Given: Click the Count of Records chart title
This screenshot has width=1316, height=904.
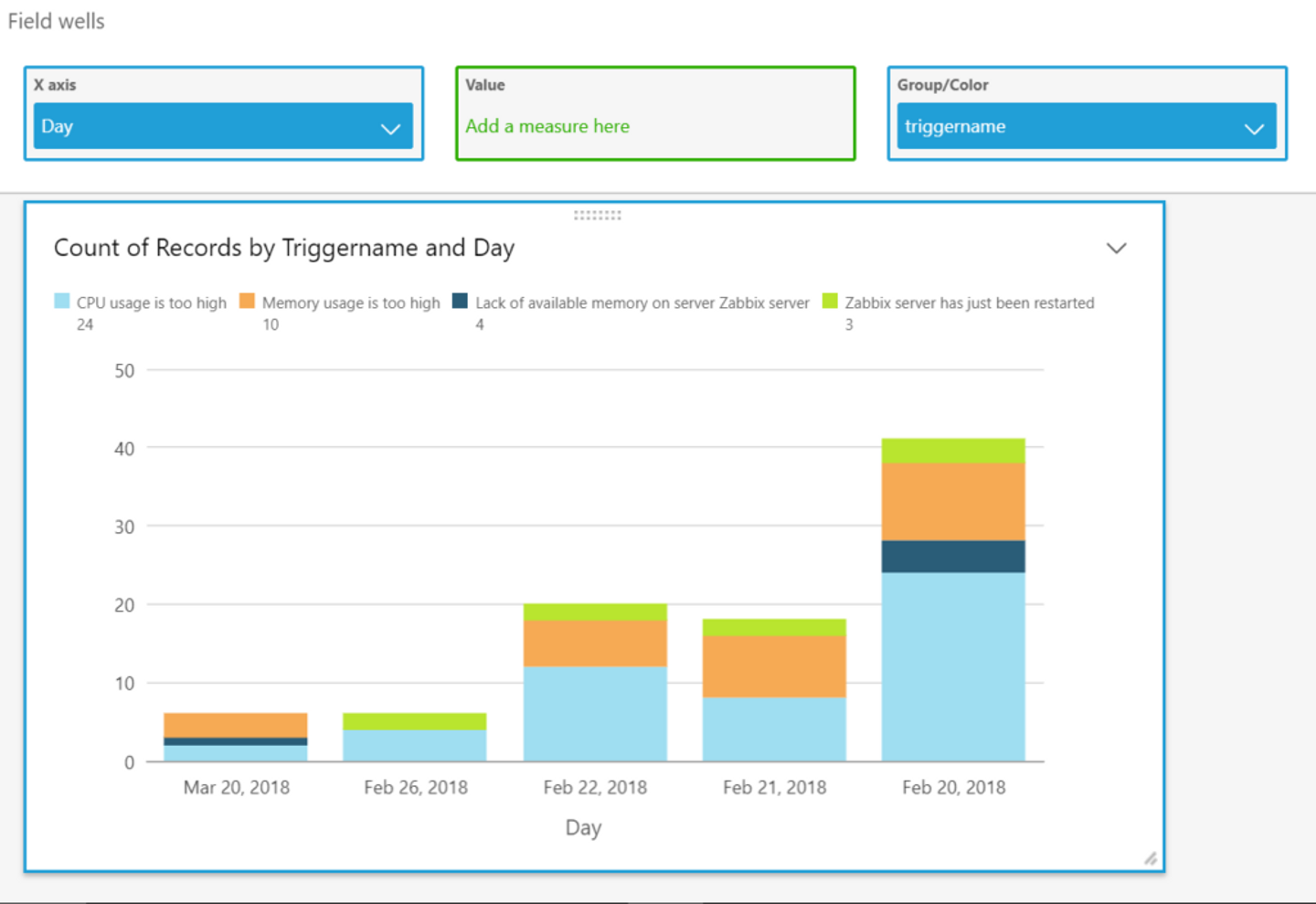Looking at the screenshot, I should [284, 248].
